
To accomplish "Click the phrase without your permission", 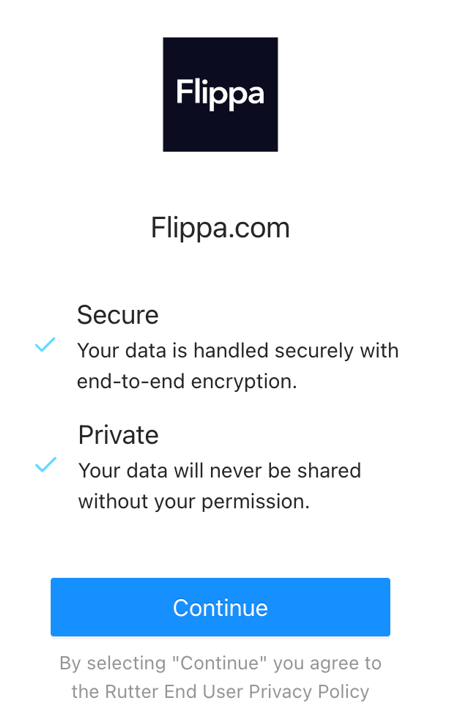I will 194,501.
